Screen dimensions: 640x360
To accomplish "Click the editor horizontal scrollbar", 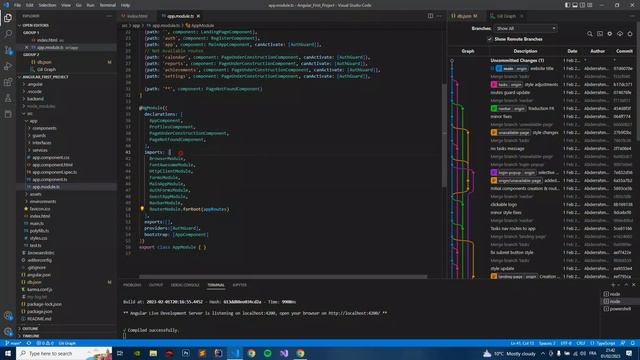I will (x=283, y=277).
